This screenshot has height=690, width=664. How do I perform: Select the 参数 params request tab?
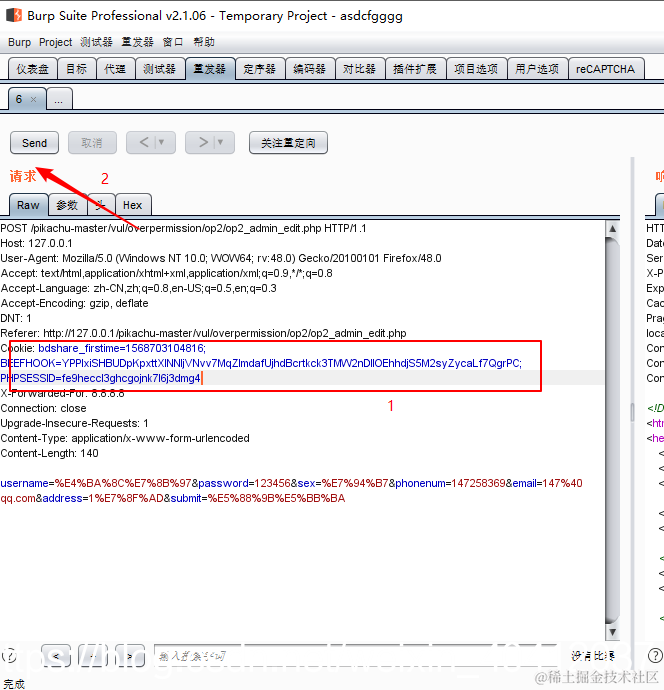pyautogui.click(x=67, y=205)
